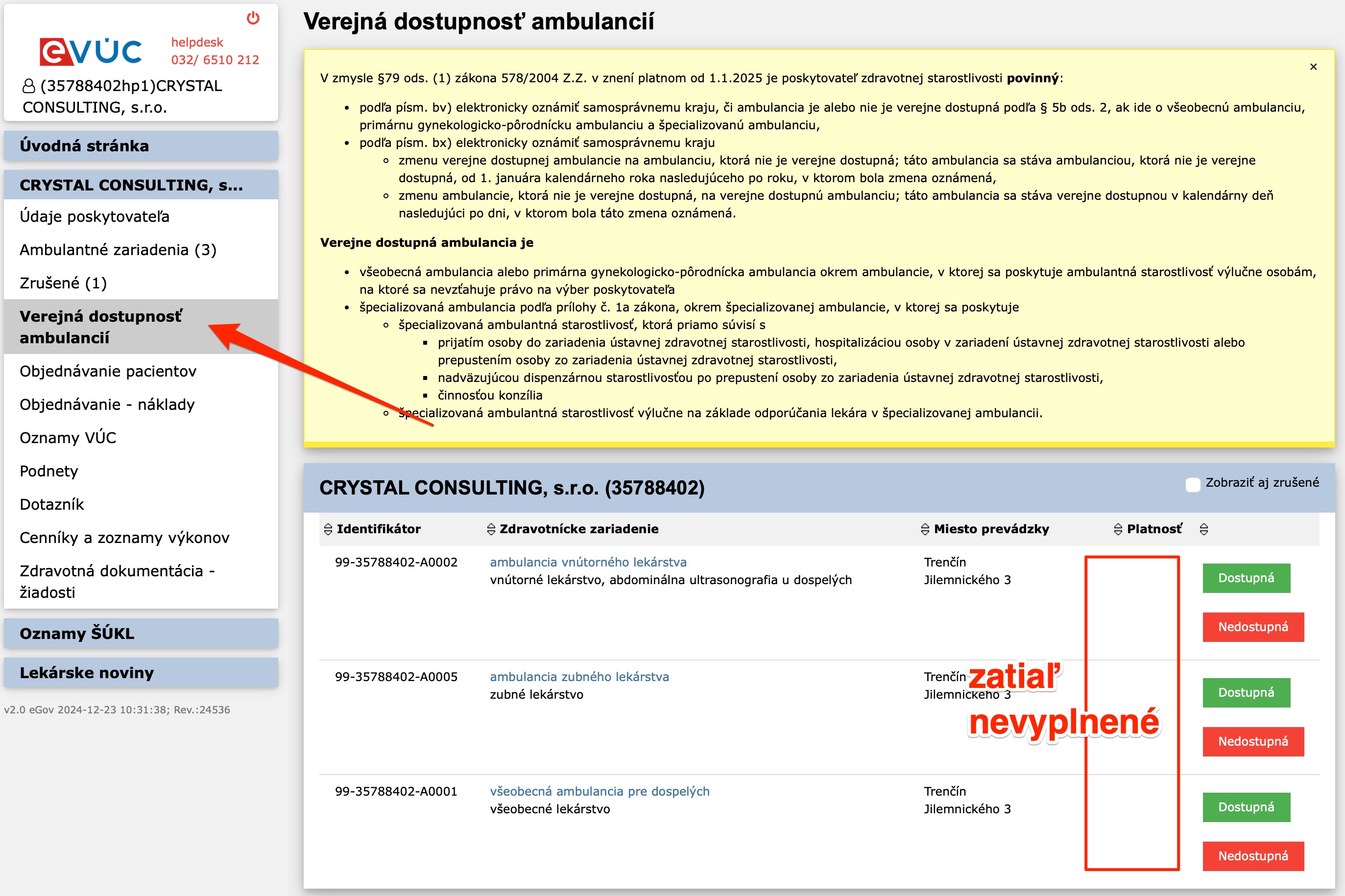Open Zdravotná dokumentácia - žiadosti

click(141, 581)
